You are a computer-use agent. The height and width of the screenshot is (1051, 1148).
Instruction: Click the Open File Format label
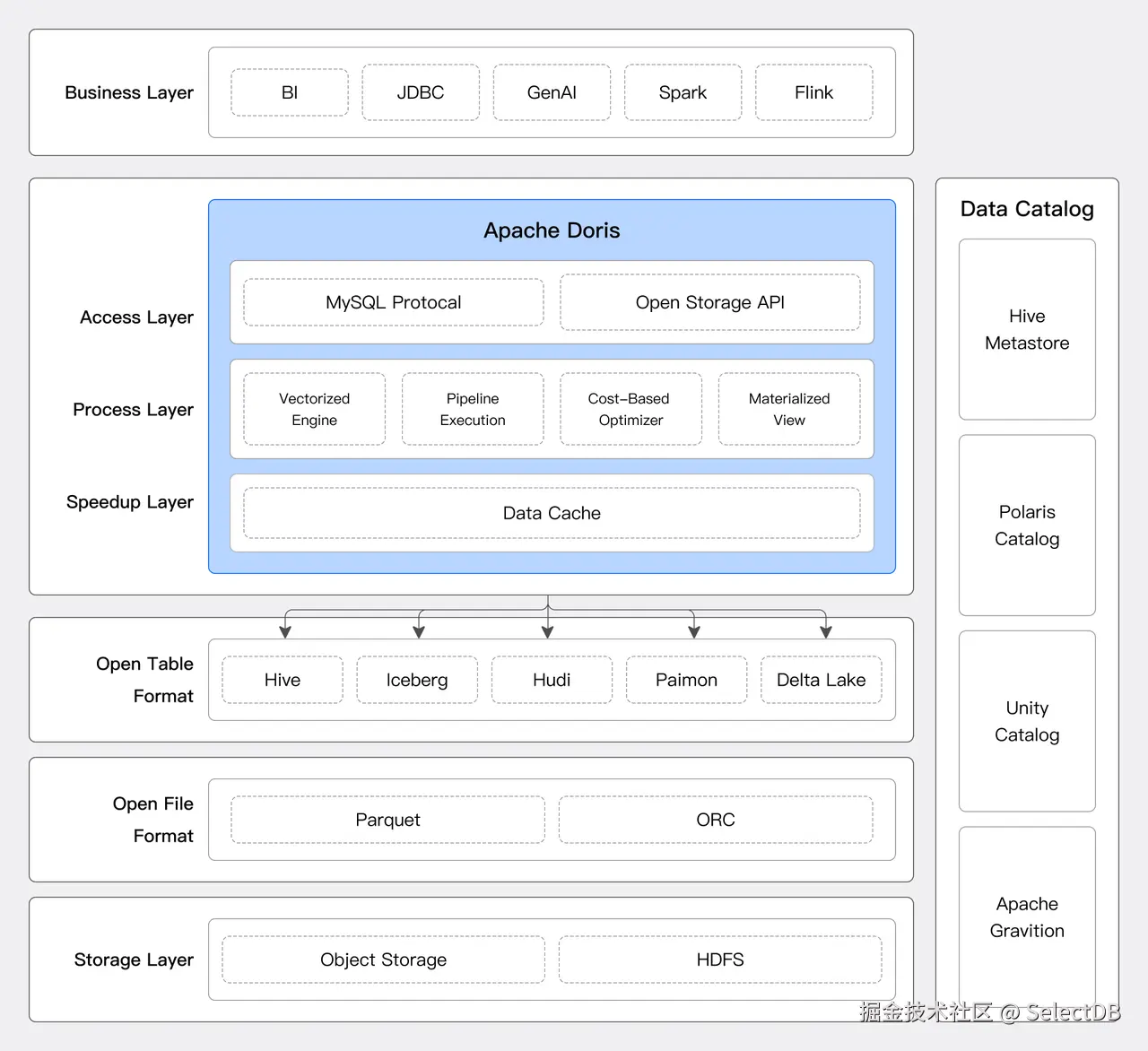(153, 820)
